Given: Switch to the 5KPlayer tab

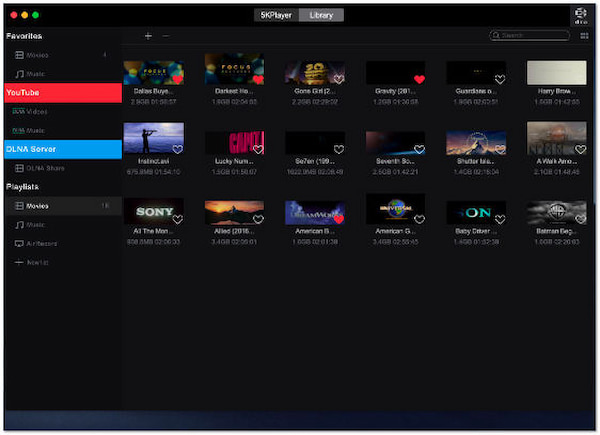Looking at the screenshot, I should 276,15.
